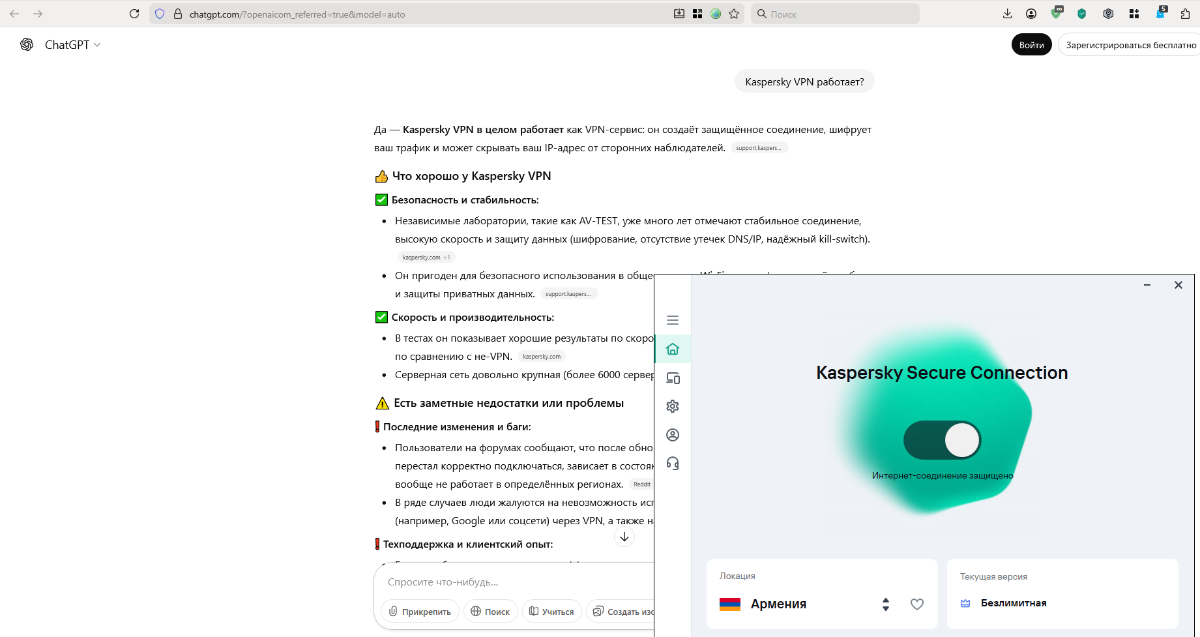Focus the chatgpt.com address bar URL

pyautogui.click(x=297, y=15)
